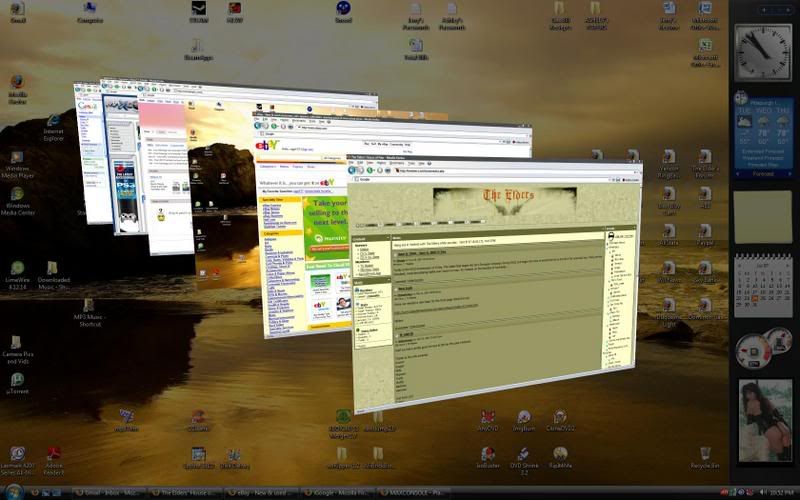Select the ImgBurn desktop icon
800x500 pixels.
click(523, 420)
